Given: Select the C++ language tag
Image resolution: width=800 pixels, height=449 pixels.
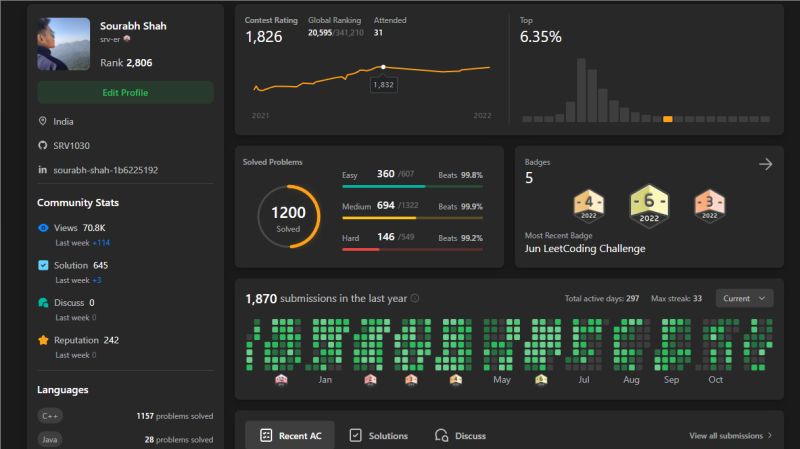Looking at the screenshot, I should (50, 416).
